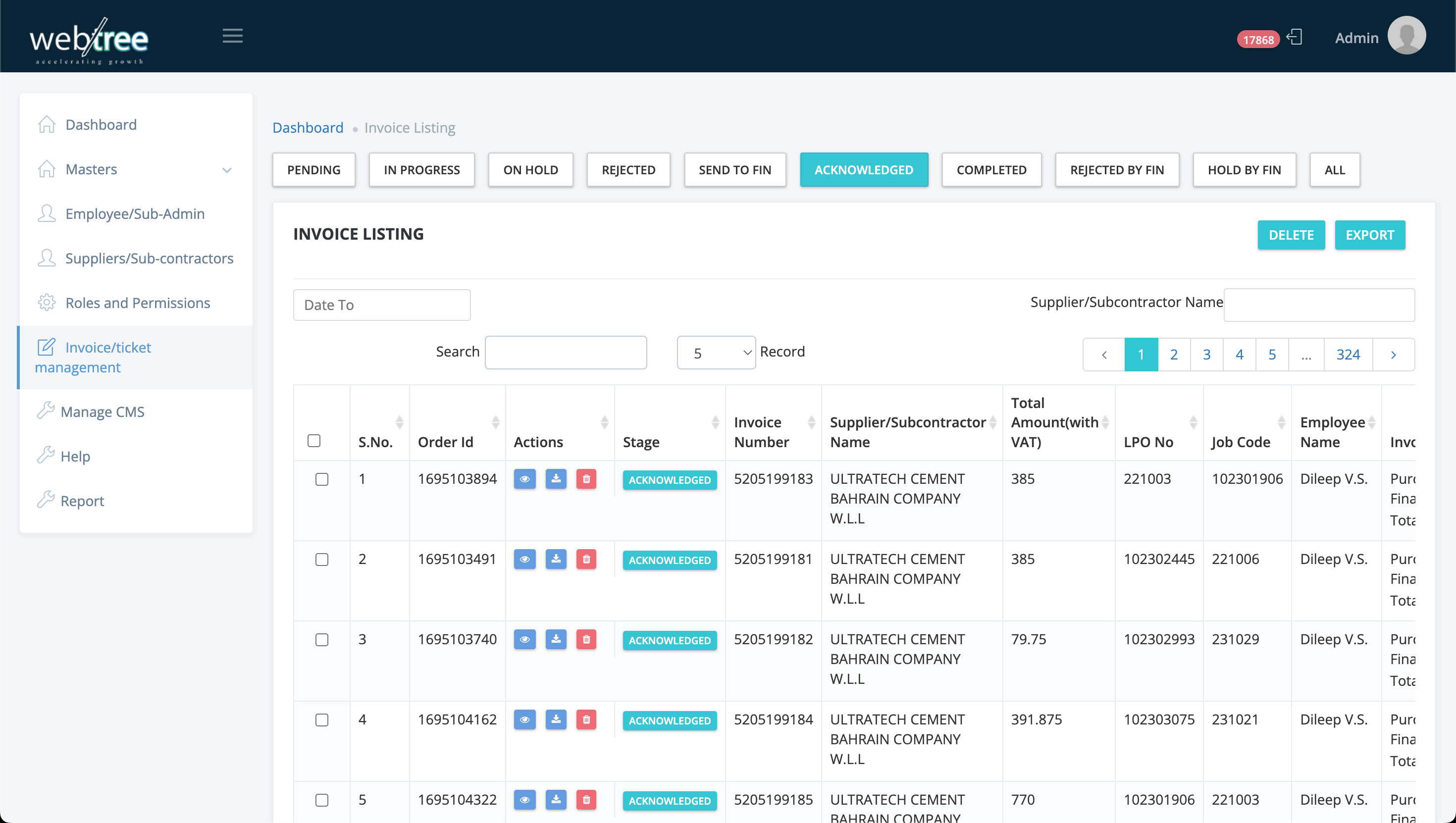Switch to the HOLD BY FIN tab

(1244, 170)
